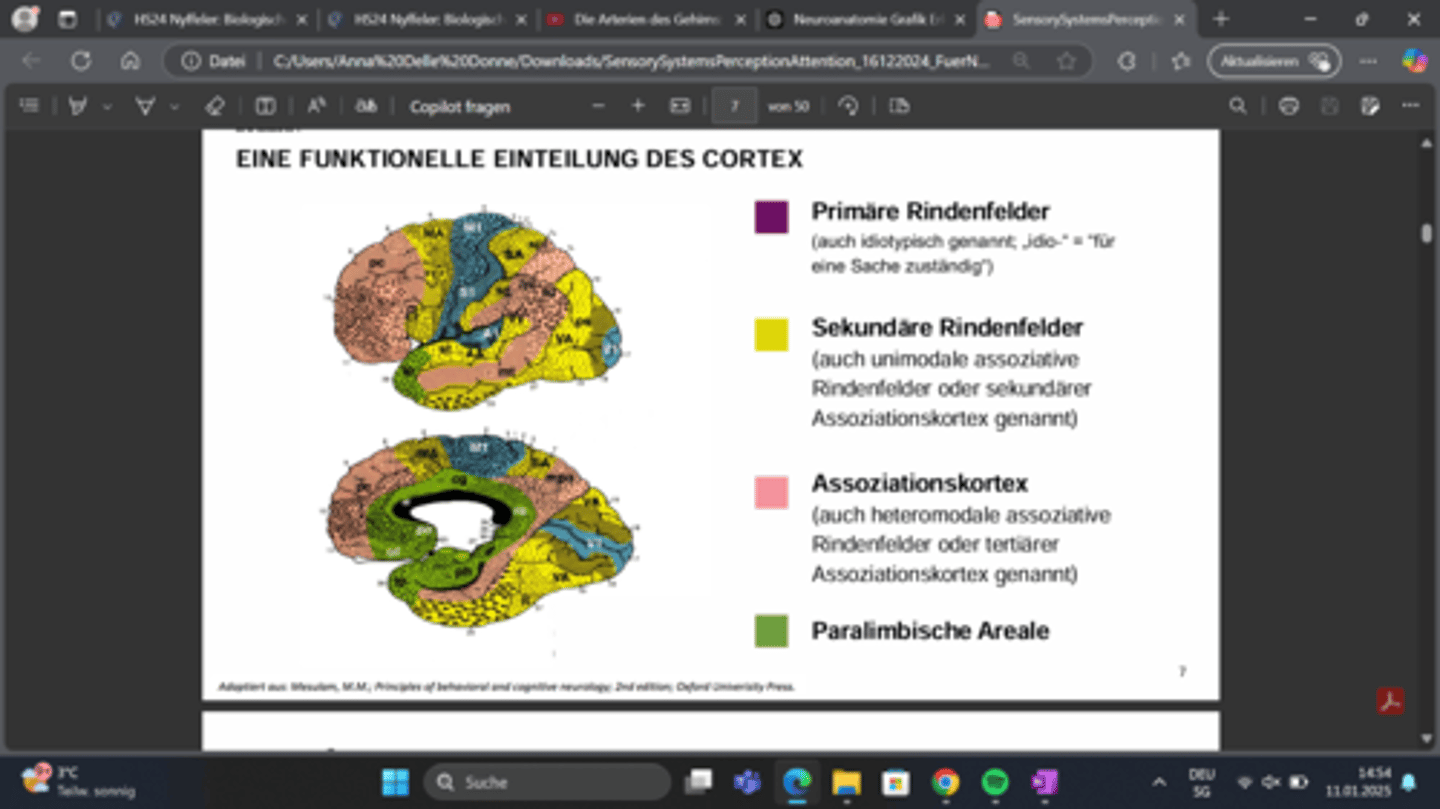Expand the highlighter color options arrow
Viewport: 1440px width, 809px height.
coord(106,106)
